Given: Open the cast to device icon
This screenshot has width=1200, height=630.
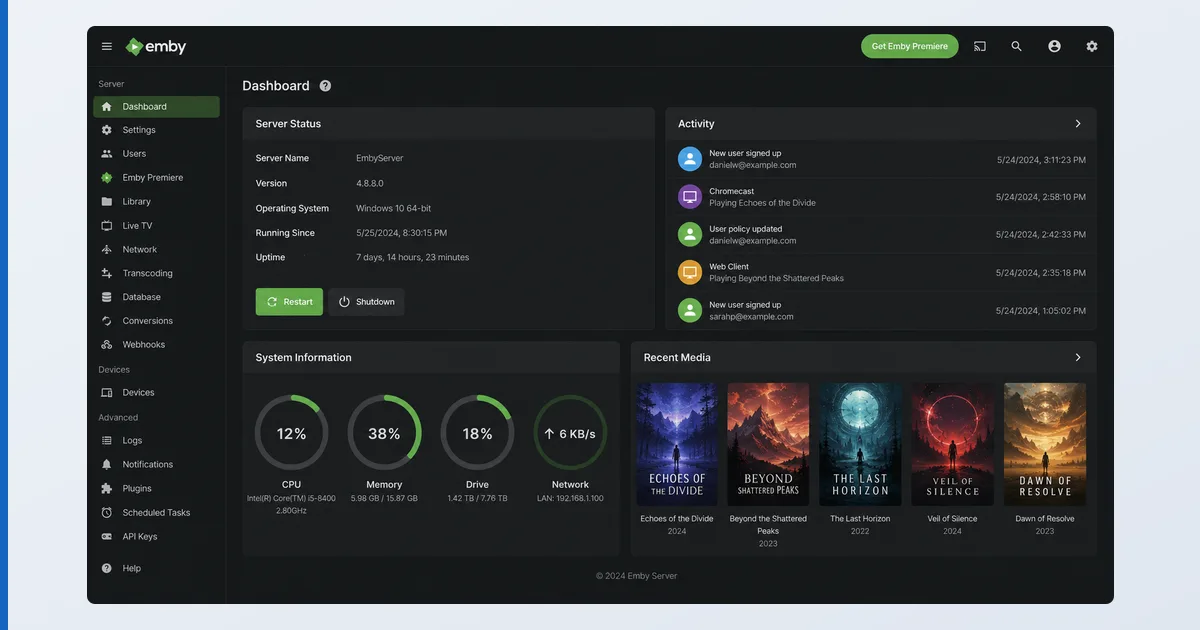Looking at the screenshot, I should click(980, 46).
